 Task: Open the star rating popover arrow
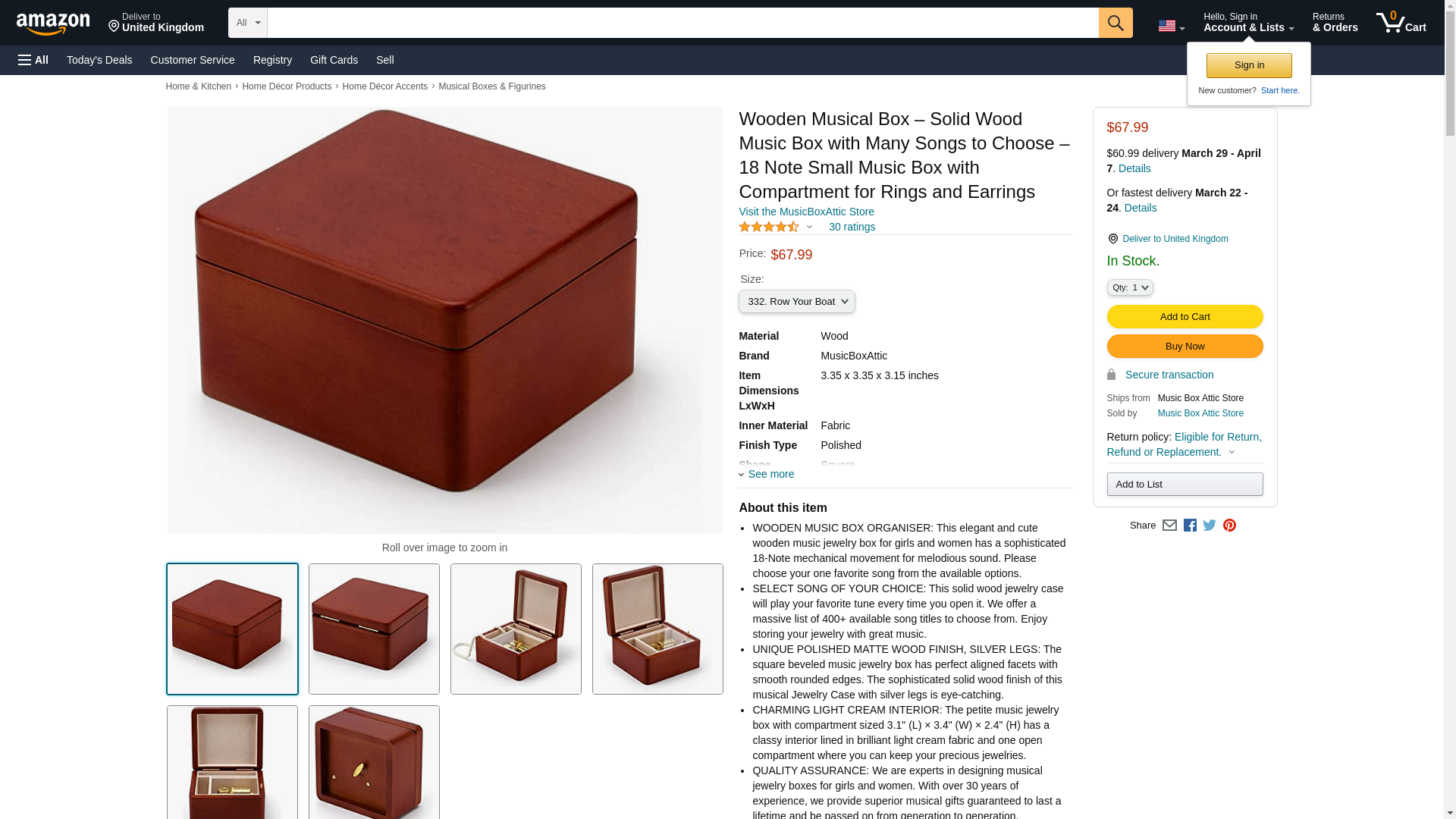coord(809,227)
